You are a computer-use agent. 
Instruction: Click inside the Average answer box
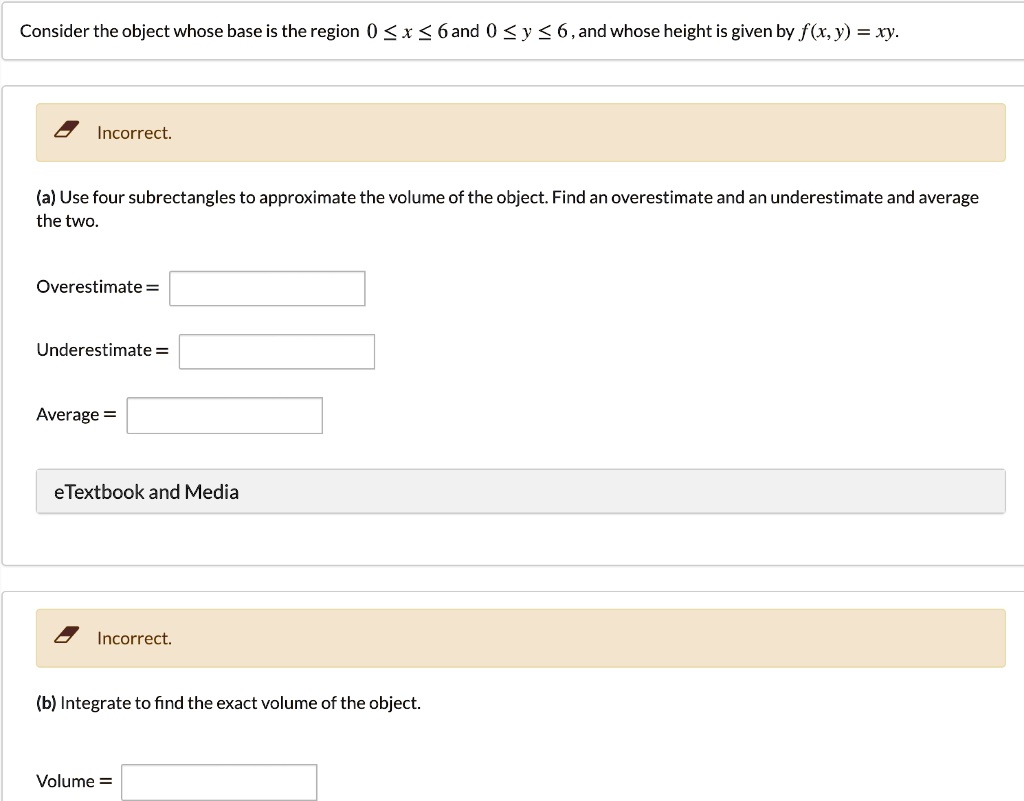coord(224,415)
